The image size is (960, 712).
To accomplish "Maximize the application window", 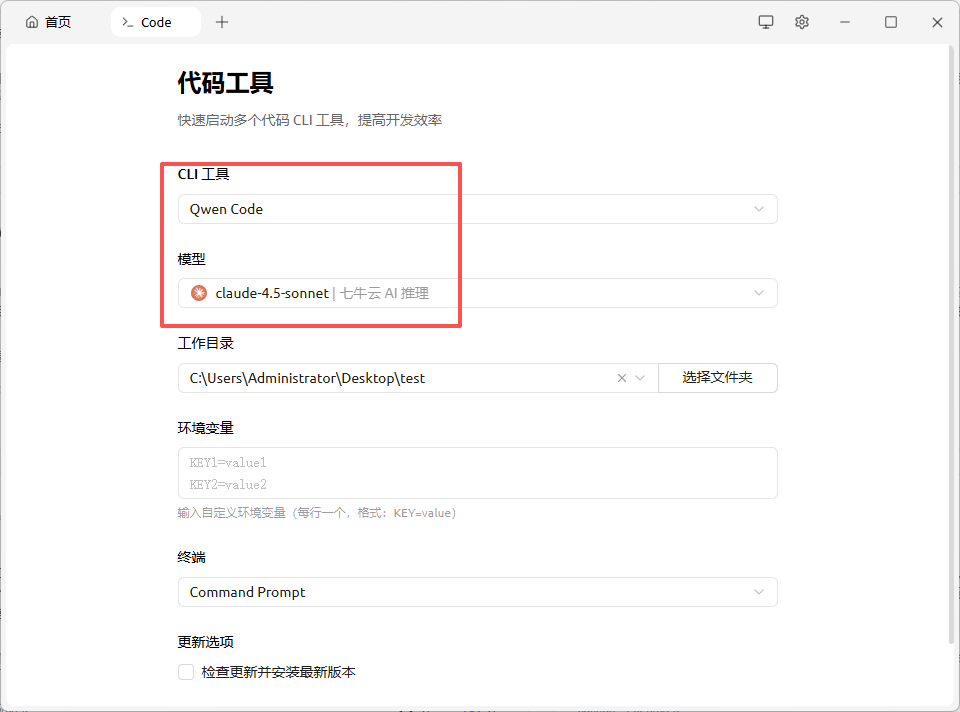I will pos(891,22).
